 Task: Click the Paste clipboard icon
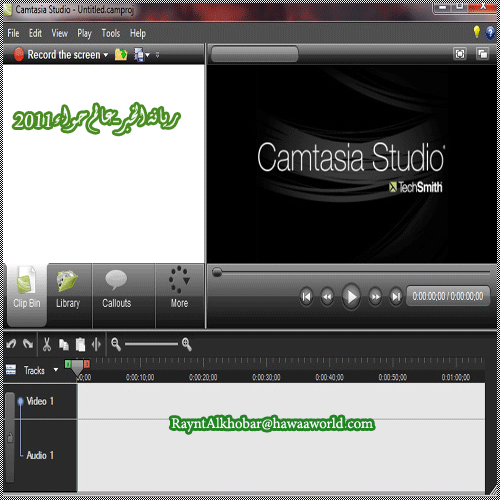(x=80, y=344)
